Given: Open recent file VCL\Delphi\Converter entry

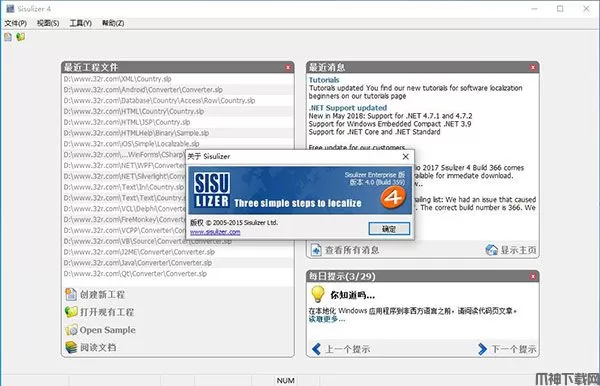Looking at the screenshot, I should coord(124,209).
